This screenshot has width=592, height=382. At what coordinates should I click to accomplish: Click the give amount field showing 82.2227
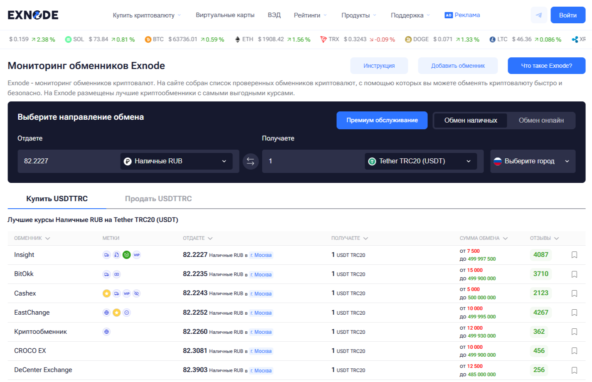pos(68,161)
